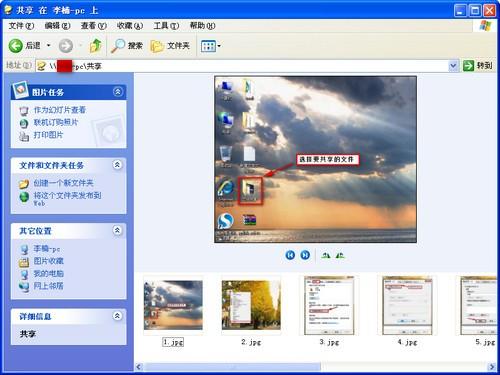Open the 编辑(E) menu

[x=57, y=26]
